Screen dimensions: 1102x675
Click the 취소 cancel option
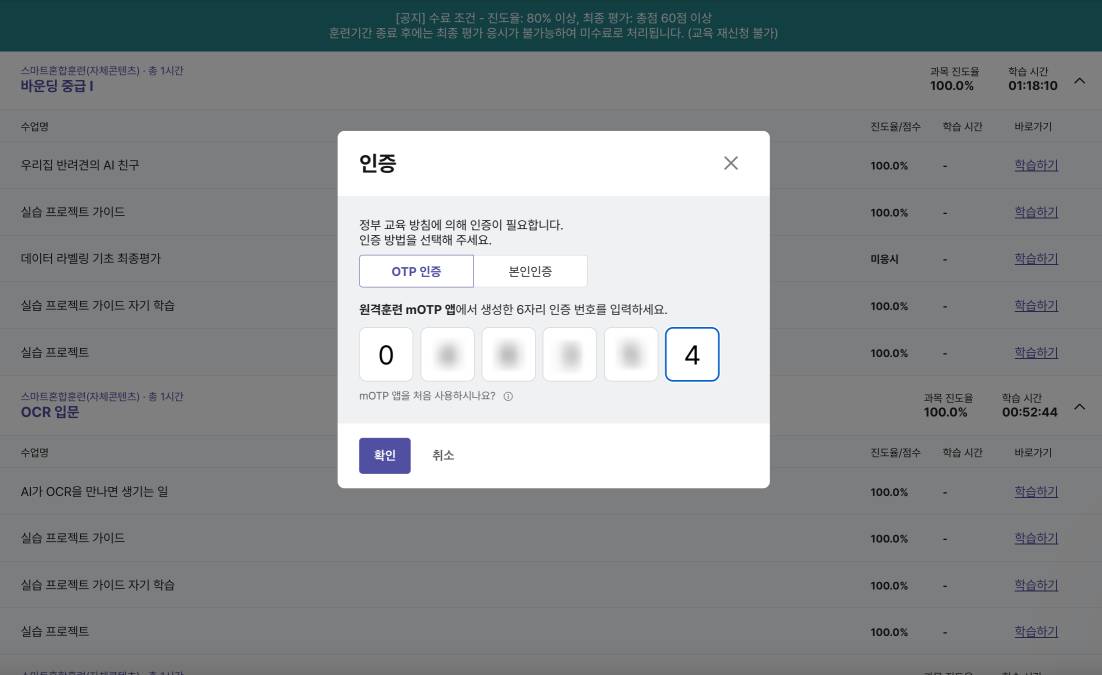pos(443,455)
